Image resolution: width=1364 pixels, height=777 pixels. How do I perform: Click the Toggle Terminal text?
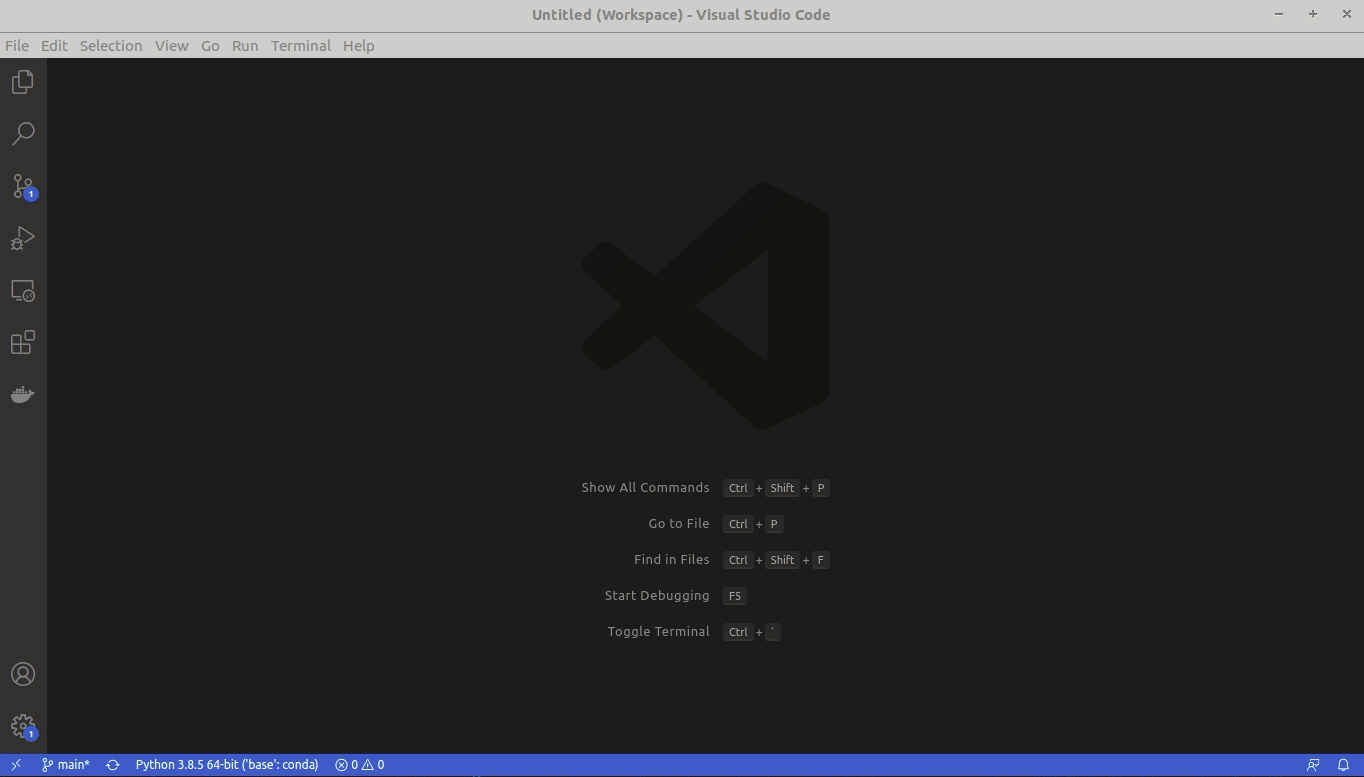(x=659, y=632)
